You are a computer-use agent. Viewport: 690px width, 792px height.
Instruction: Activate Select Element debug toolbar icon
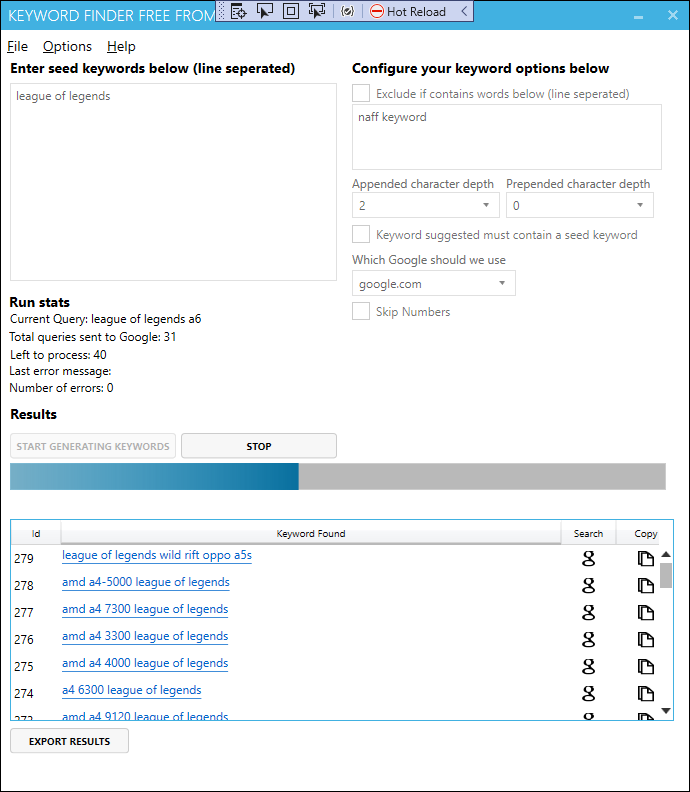264,11
